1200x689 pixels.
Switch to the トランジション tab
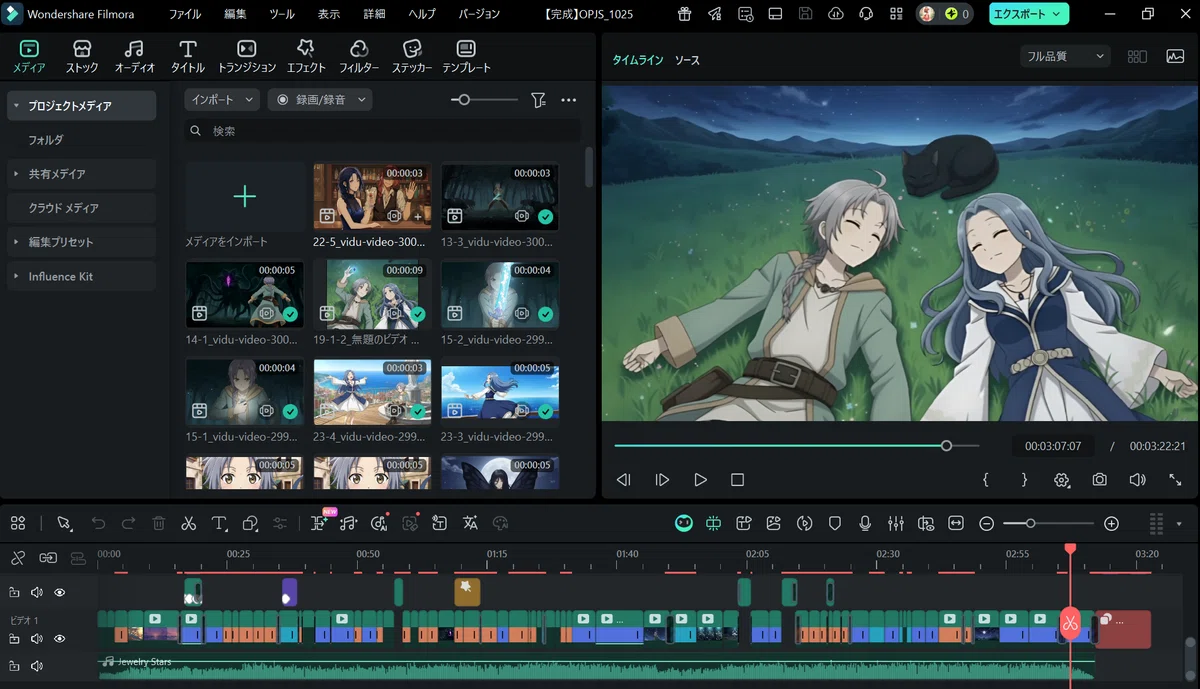(247, 57)
